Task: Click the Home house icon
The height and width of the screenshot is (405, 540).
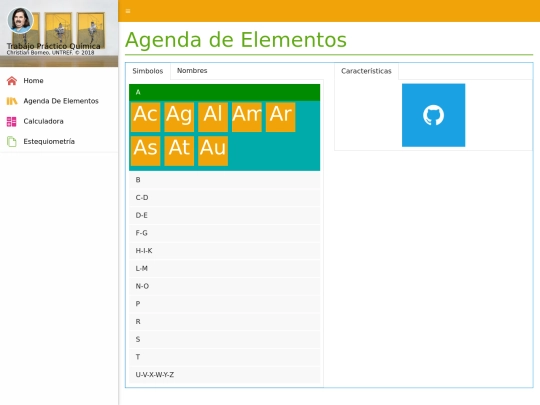Action: 12,81
